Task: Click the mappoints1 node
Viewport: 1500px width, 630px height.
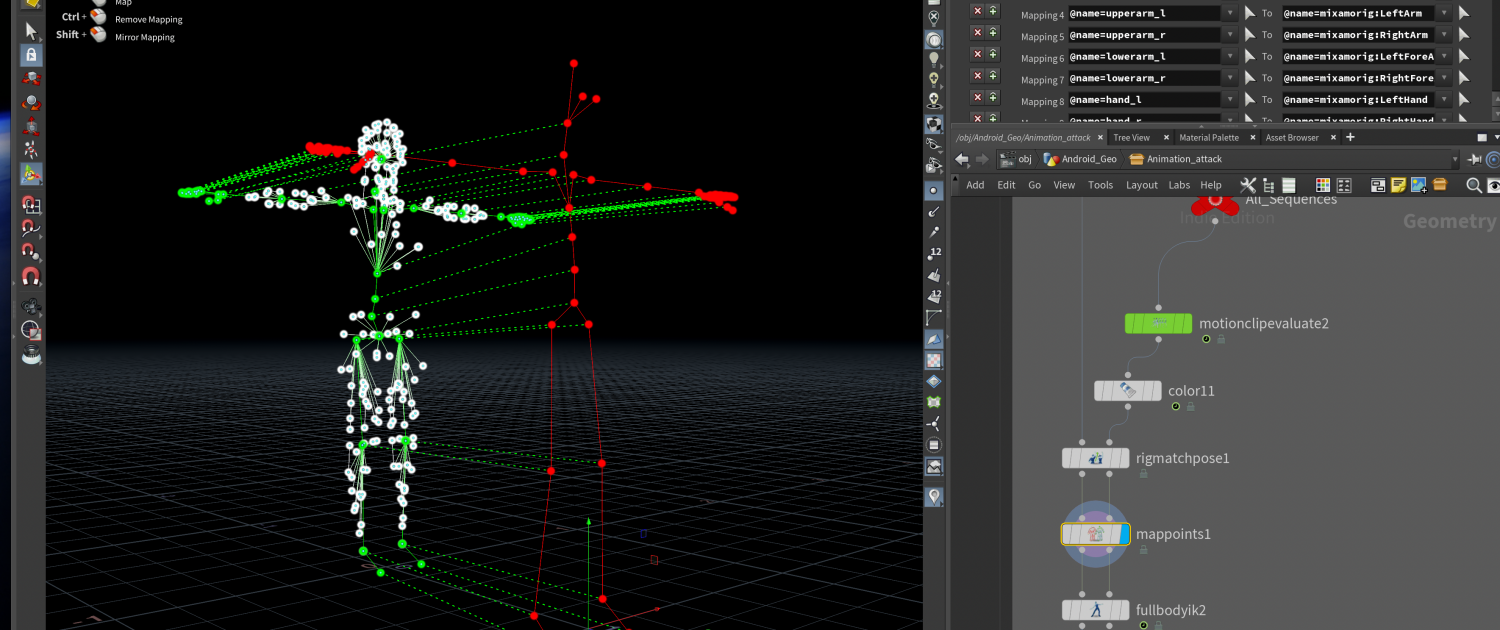Action: click(x=1095, y=534)
